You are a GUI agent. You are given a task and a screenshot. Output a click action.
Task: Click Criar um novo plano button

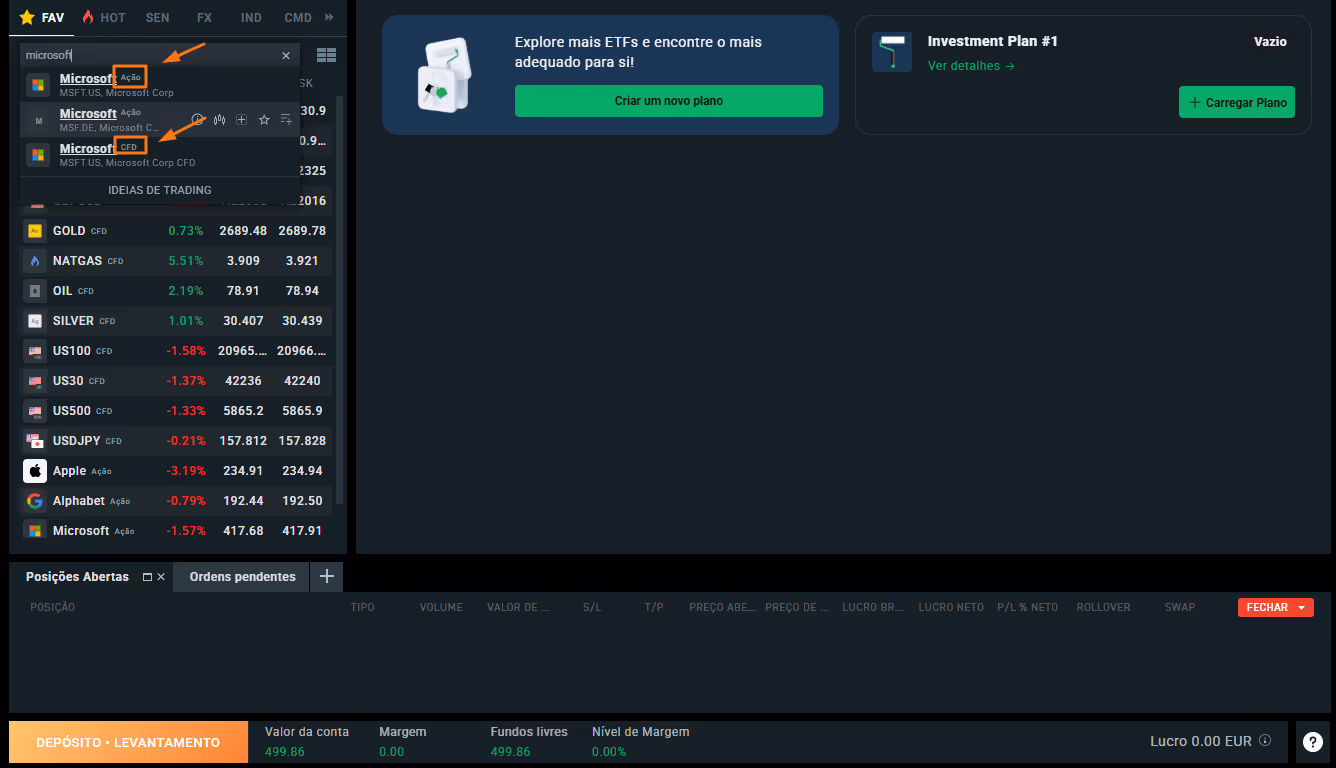click(669, 101)
